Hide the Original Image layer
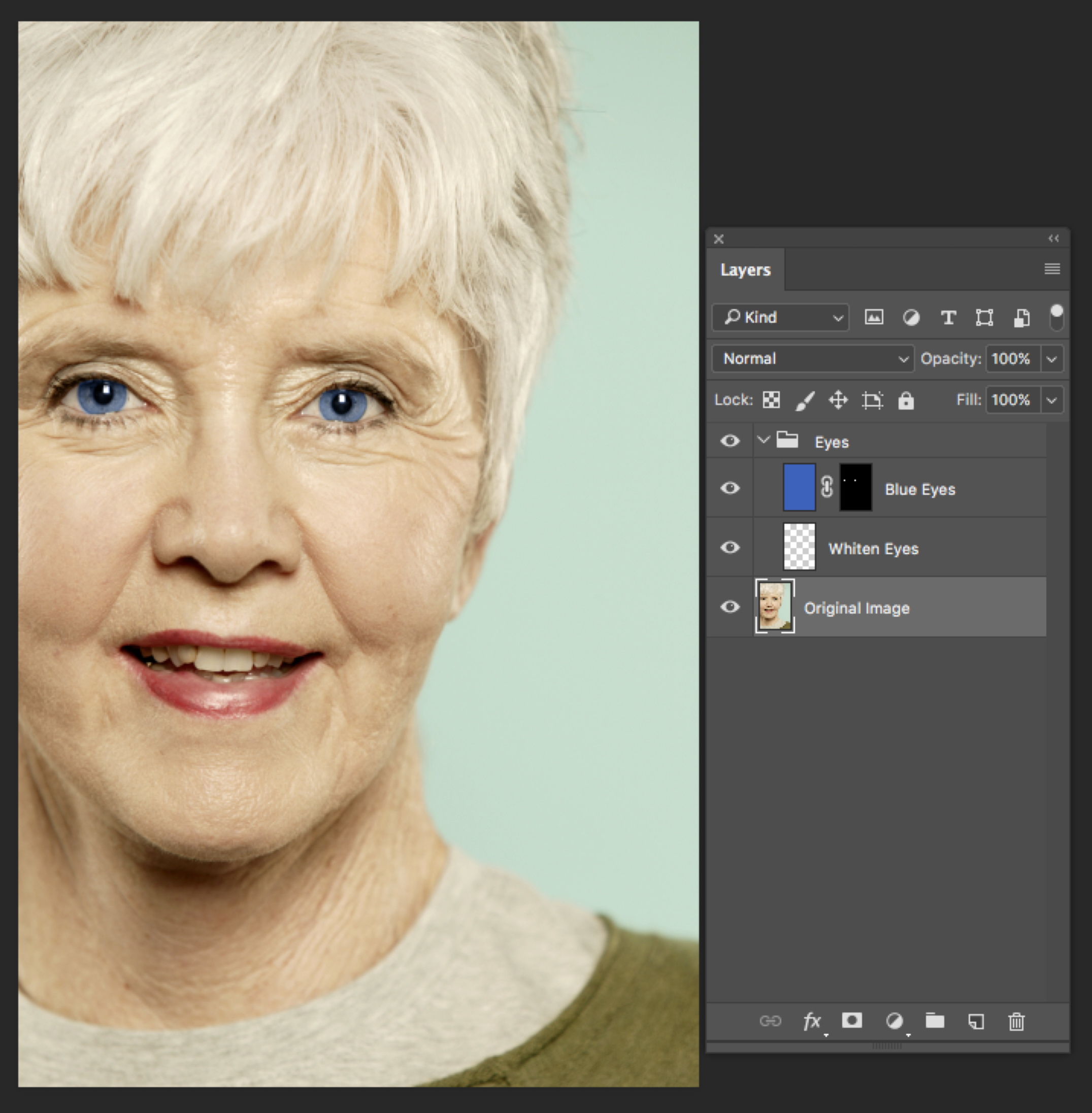 [x=730, y=606]
